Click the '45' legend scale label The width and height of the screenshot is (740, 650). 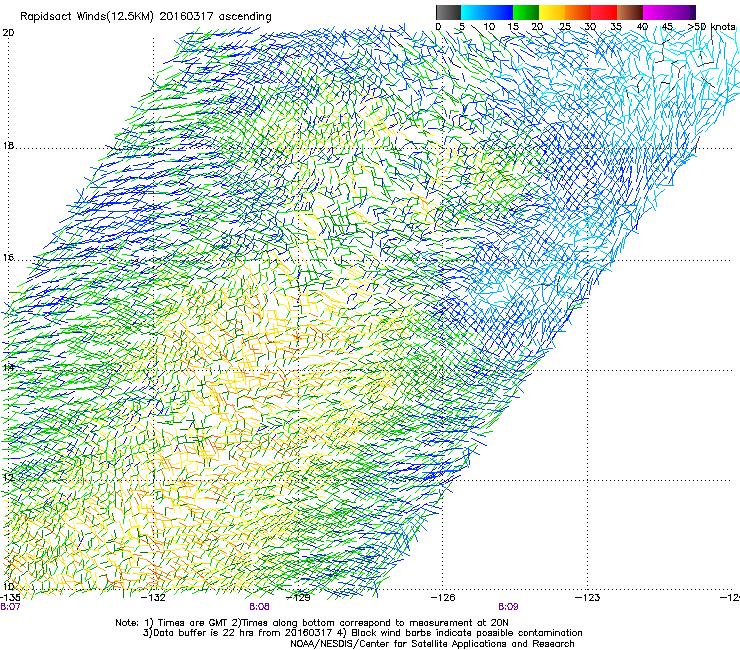(x=667, y=27)
